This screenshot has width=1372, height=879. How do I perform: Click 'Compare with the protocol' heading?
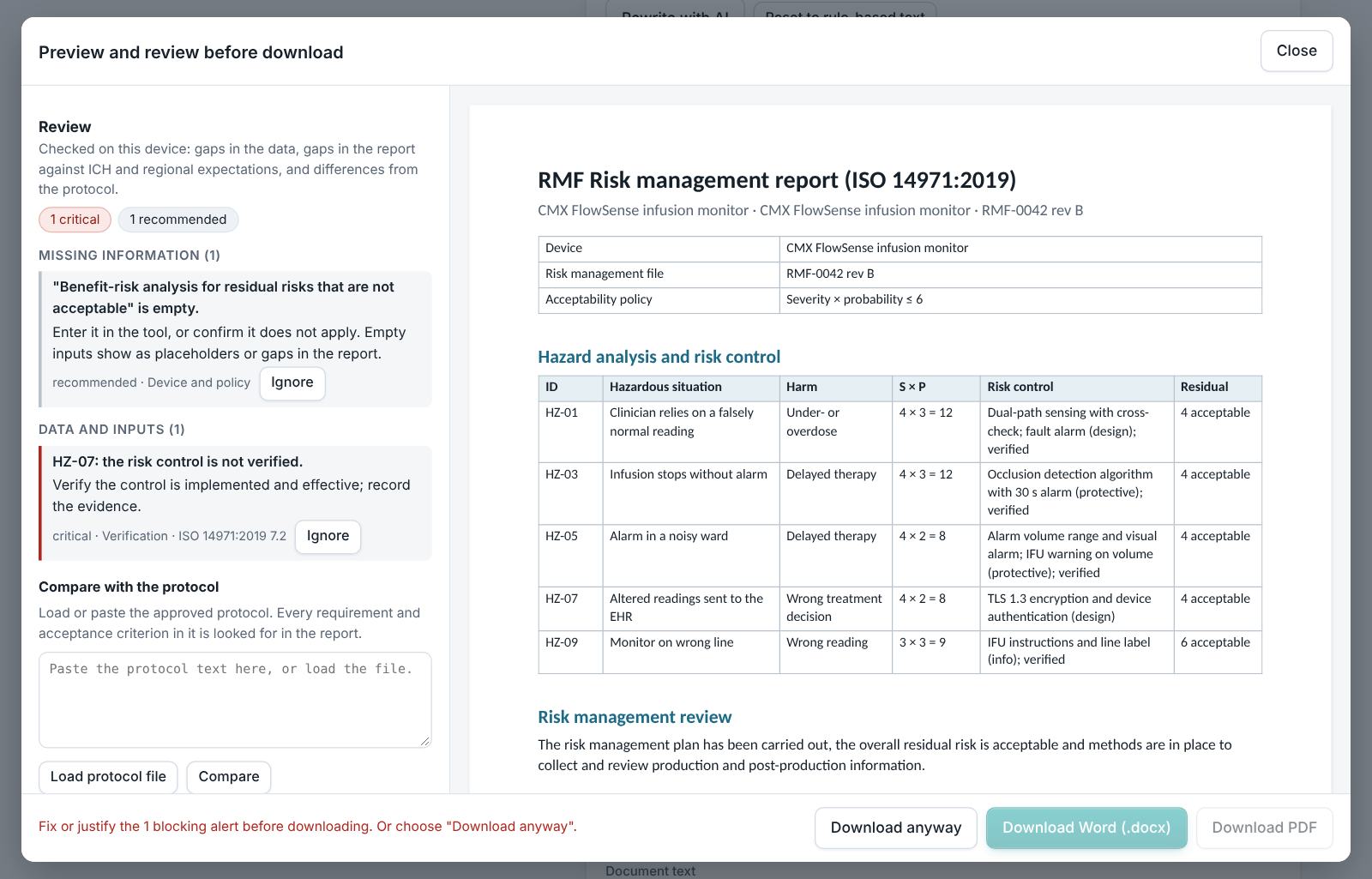129,587
